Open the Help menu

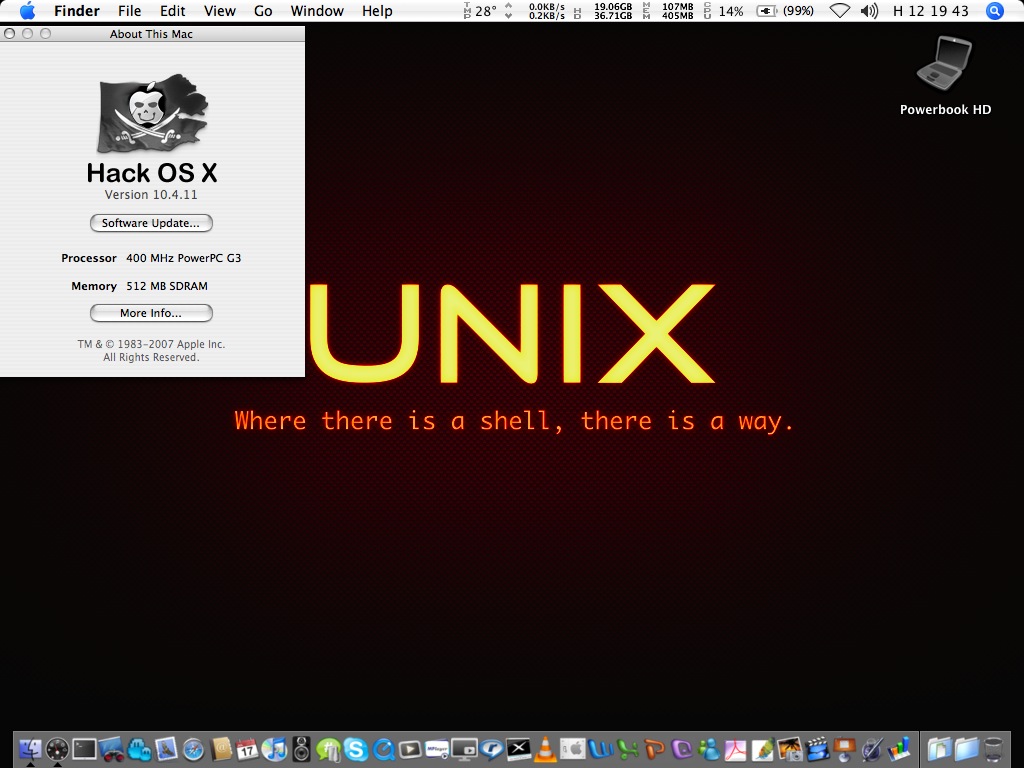(377, 11)
